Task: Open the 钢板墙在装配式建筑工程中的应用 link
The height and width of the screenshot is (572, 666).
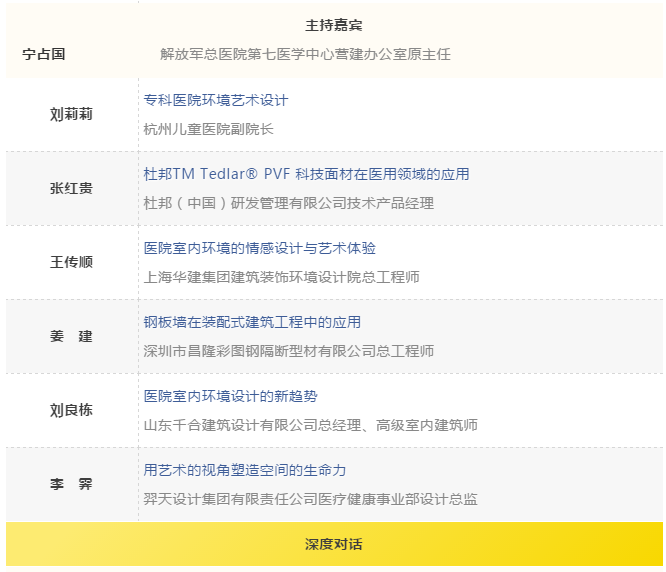Action: pos(252,322)
